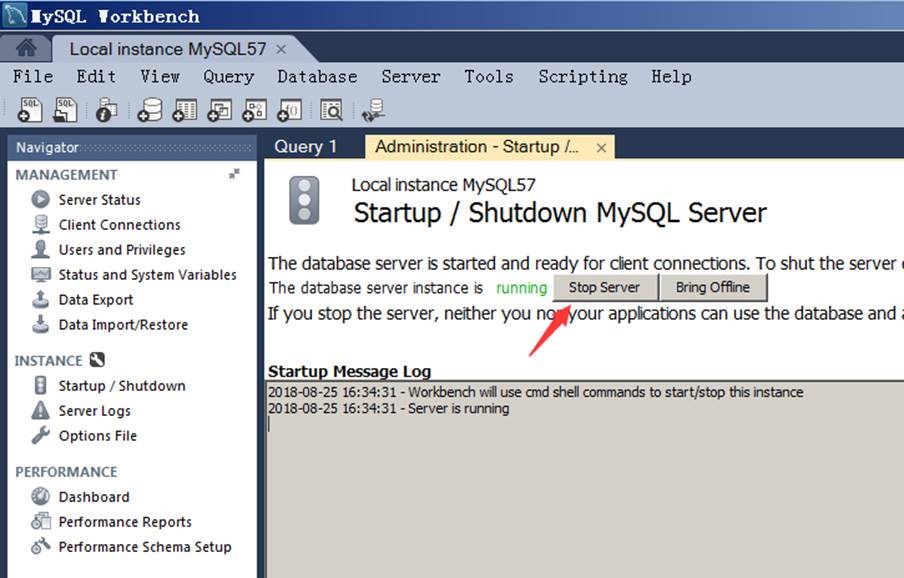Click the Stop Server button
The height and width of the screenshot is (578, 904).
[x=605, y=287]
